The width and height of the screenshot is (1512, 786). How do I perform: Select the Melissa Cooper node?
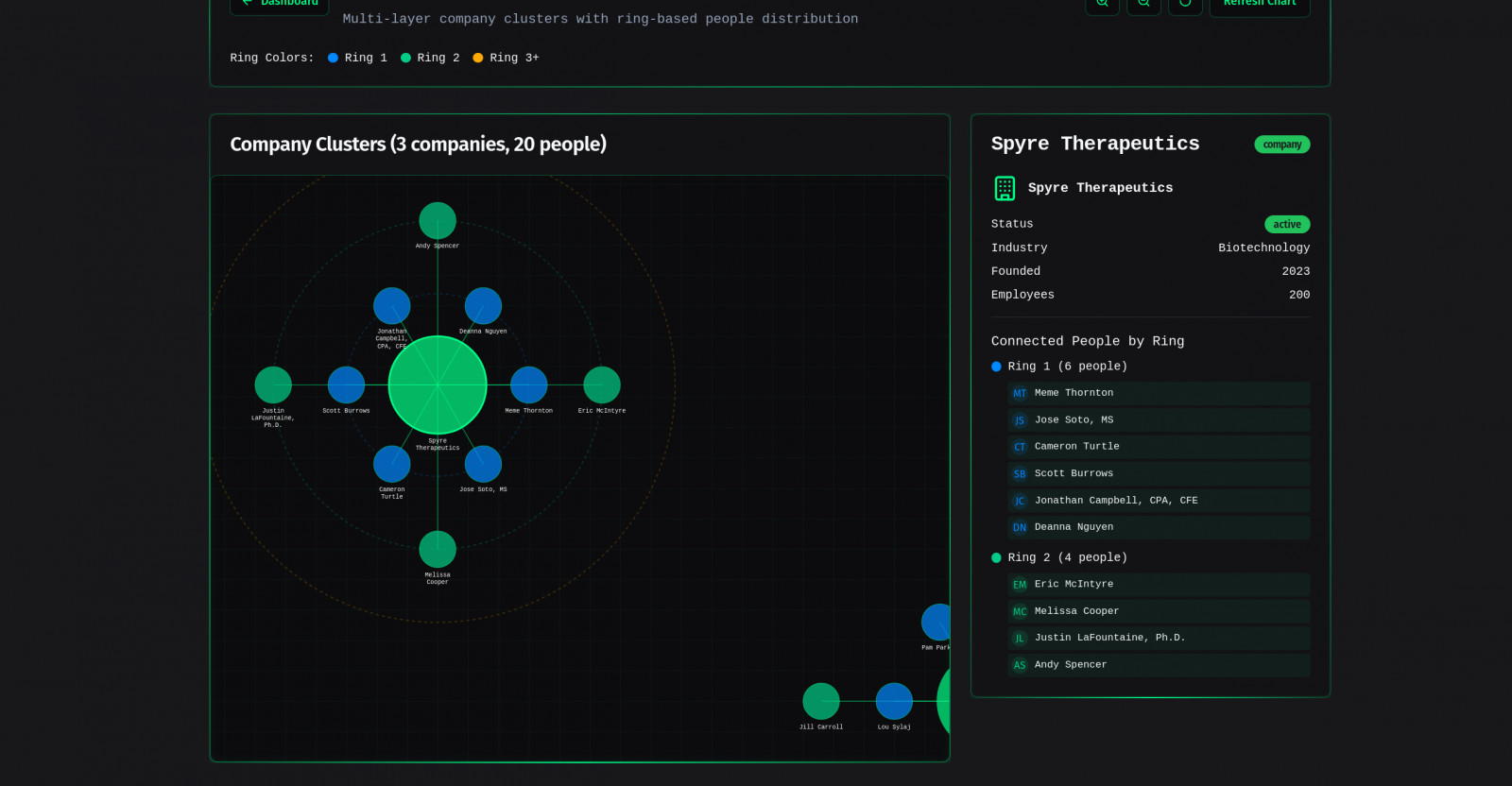(x=438, y=550)
